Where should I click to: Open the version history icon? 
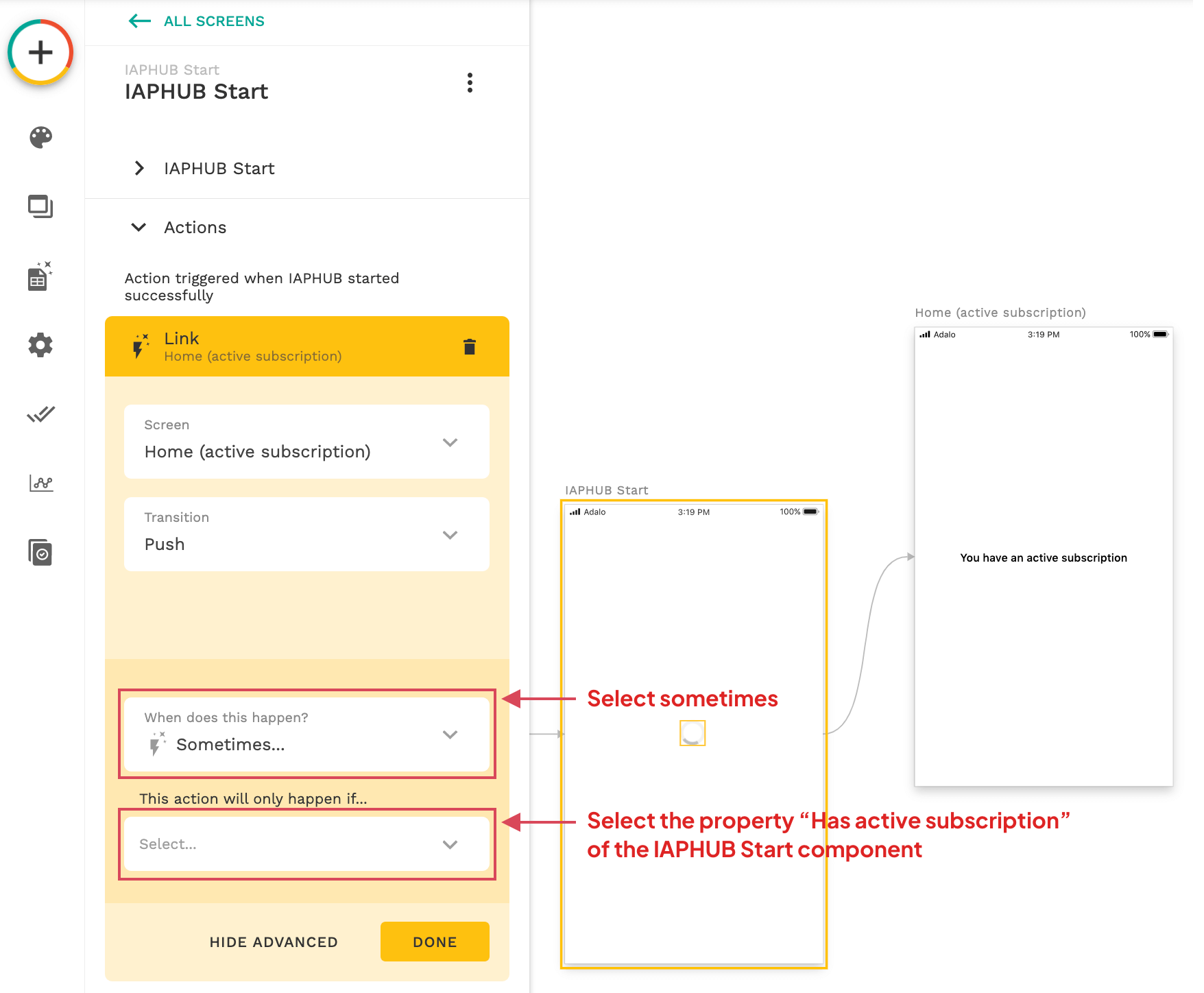click(x=40, y=553)
